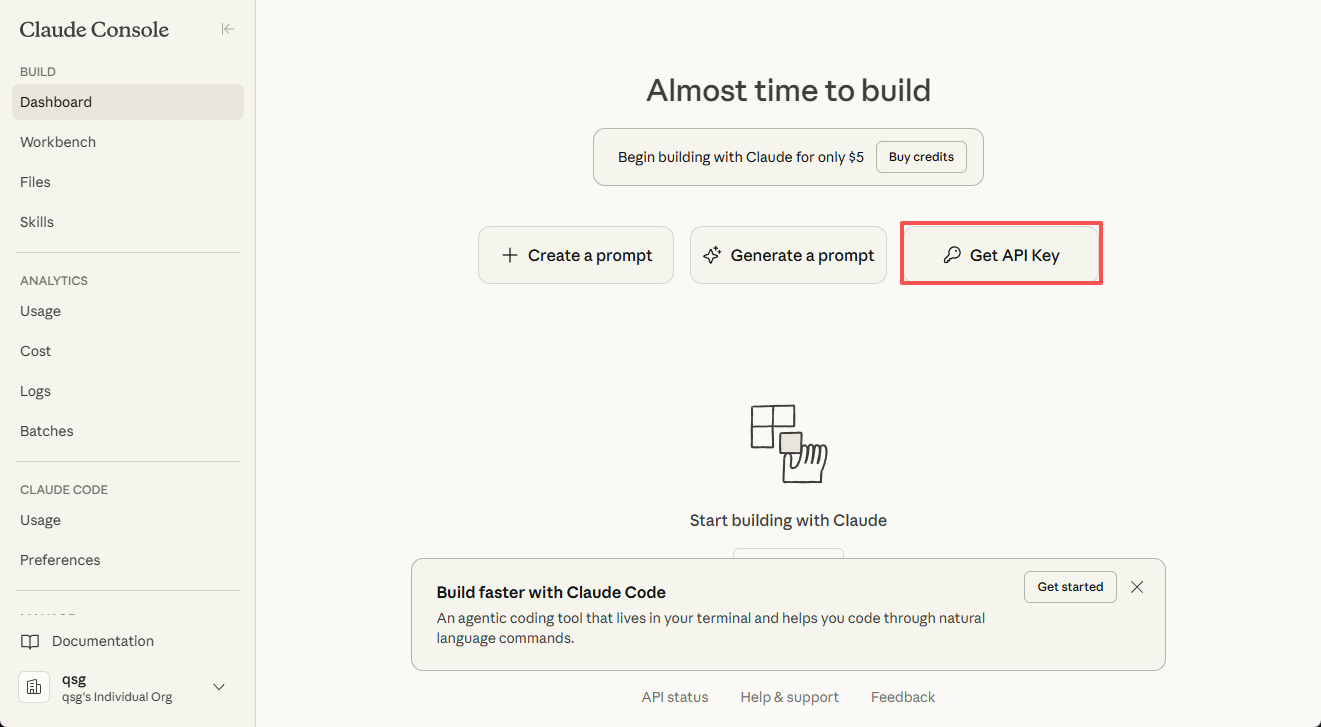
Task: Click the sparkle icon on Generate a prompt
Action: 712,255
